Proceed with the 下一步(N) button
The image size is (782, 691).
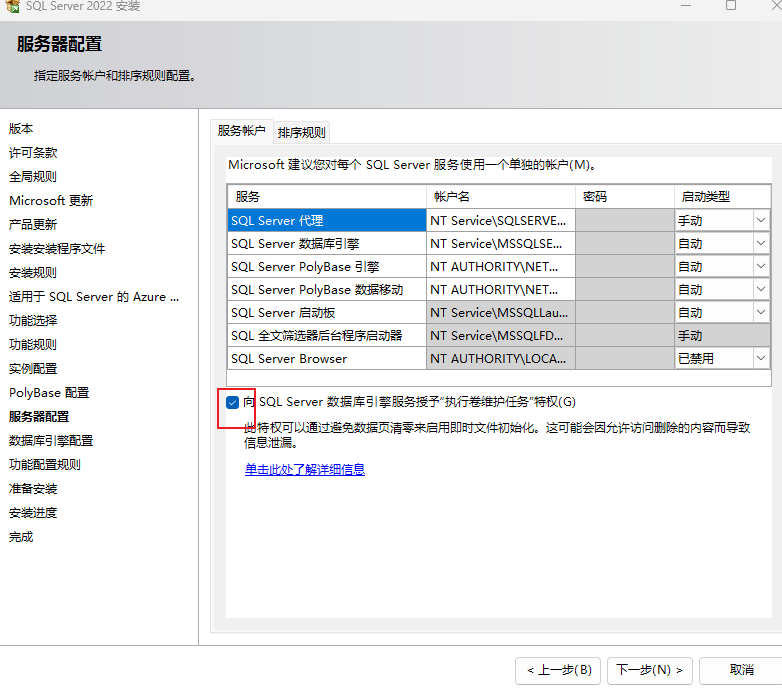pyautogui.click(x=650, y=670)
